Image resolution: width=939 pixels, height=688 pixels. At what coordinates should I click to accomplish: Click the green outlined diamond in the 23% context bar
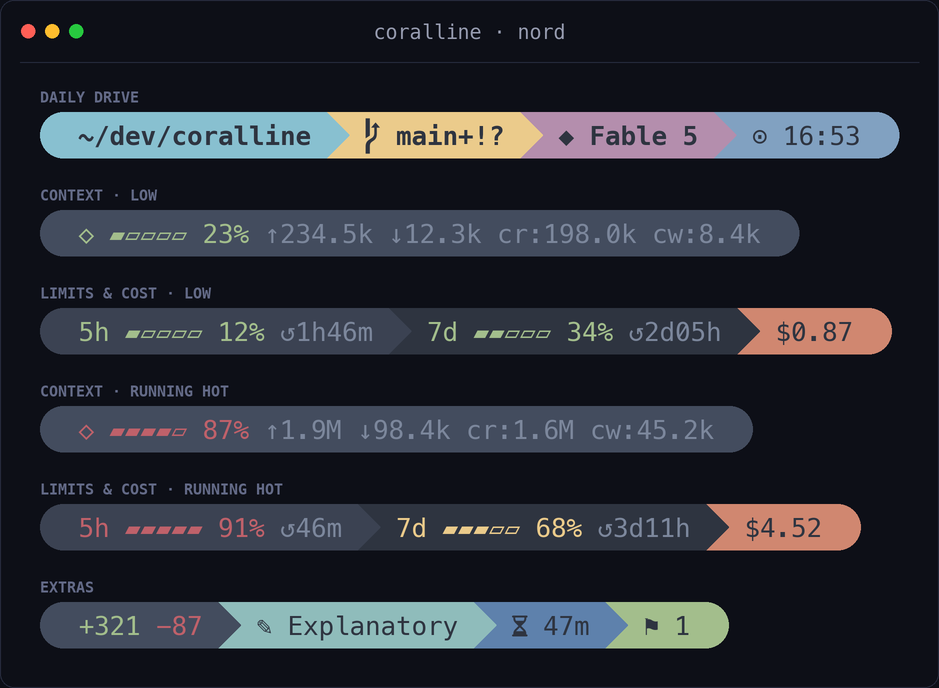(x=86, y=236)
